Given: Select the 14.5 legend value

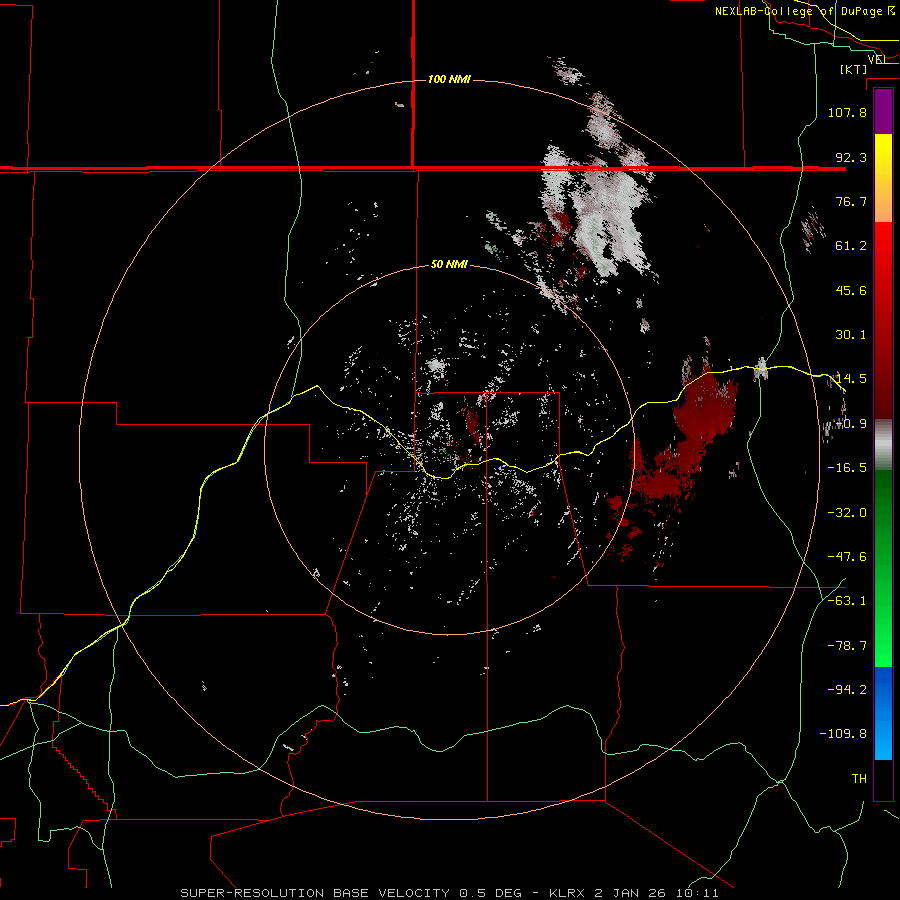Looking at the screenshot, I should tap(851, 379).
